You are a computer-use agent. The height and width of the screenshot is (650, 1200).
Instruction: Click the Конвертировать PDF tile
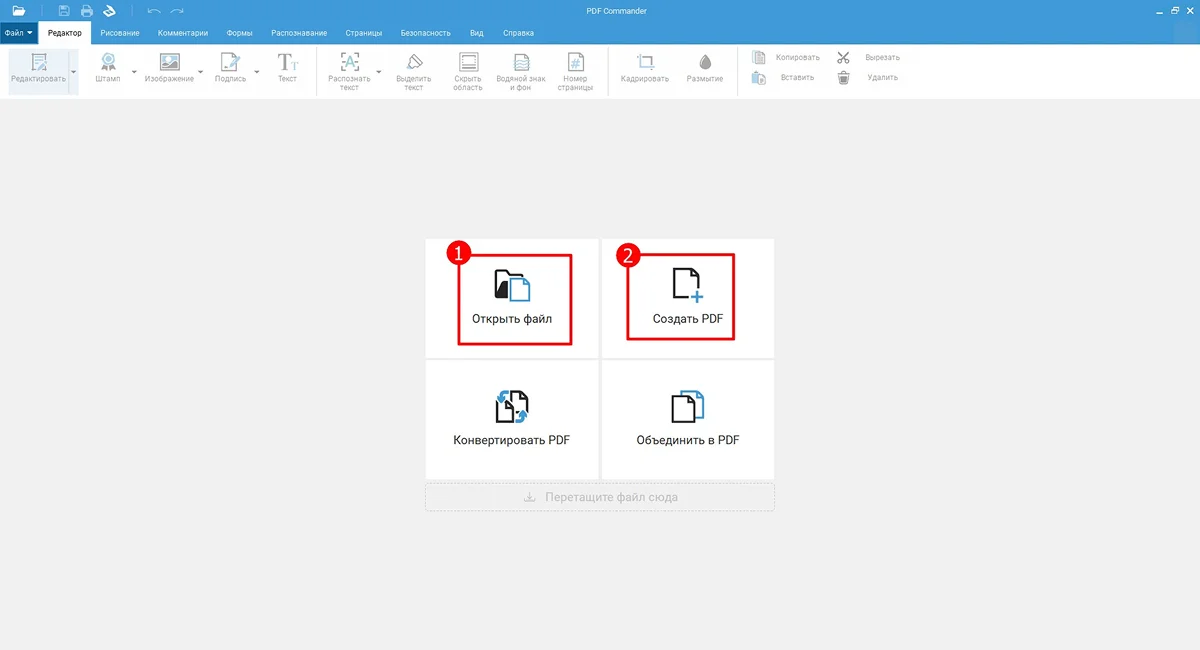[512, 419]
